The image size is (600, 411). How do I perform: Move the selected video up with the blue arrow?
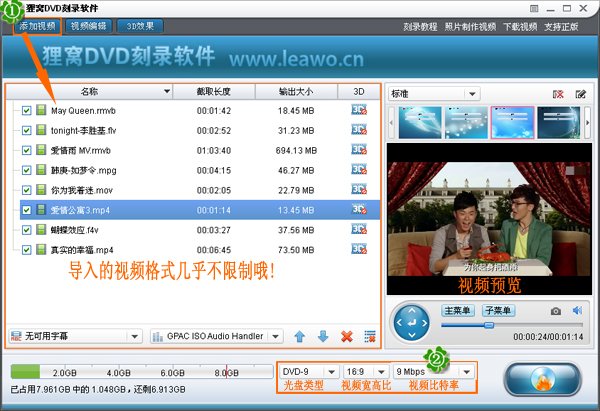300,336
